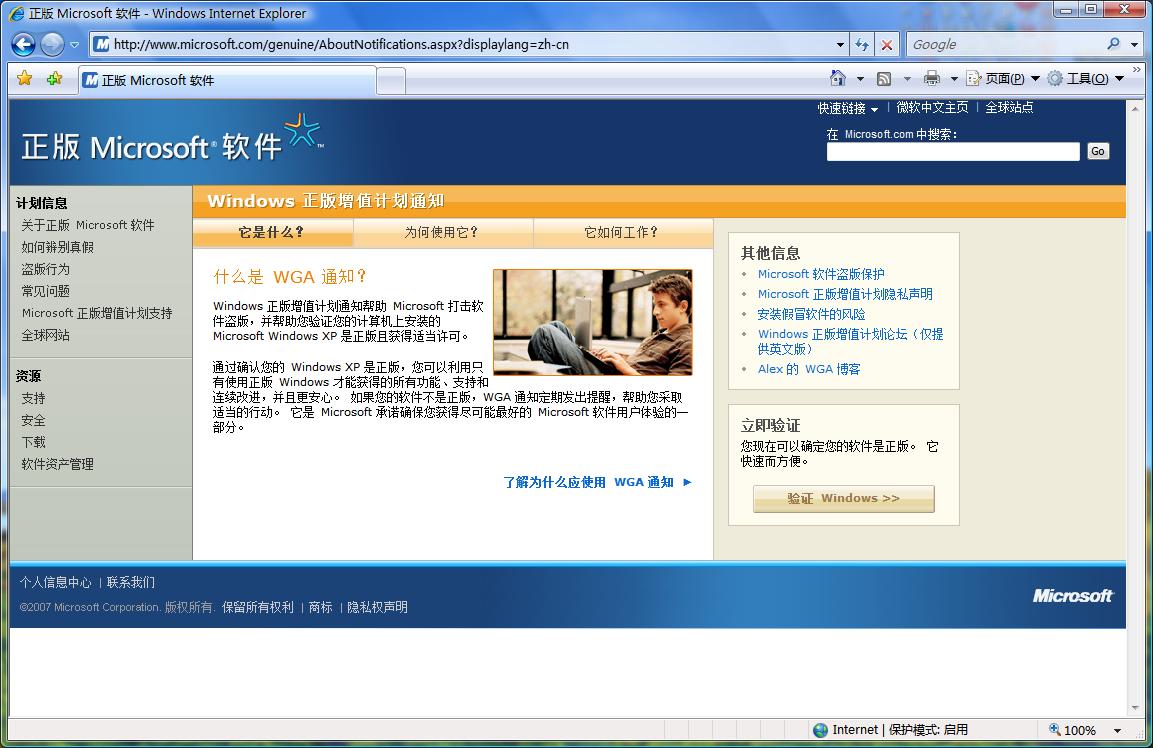Open Microsoft 软件盗版保护 link

(821, 274)
